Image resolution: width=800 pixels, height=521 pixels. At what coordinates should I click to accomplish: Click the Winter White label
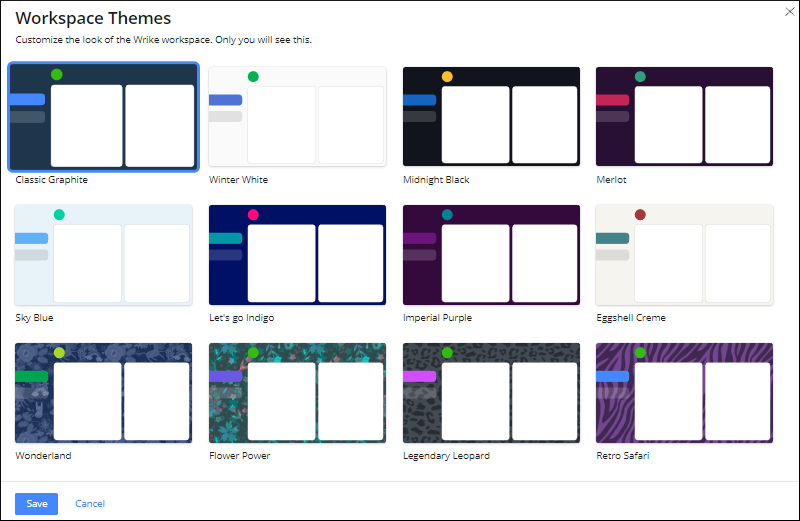238,180
